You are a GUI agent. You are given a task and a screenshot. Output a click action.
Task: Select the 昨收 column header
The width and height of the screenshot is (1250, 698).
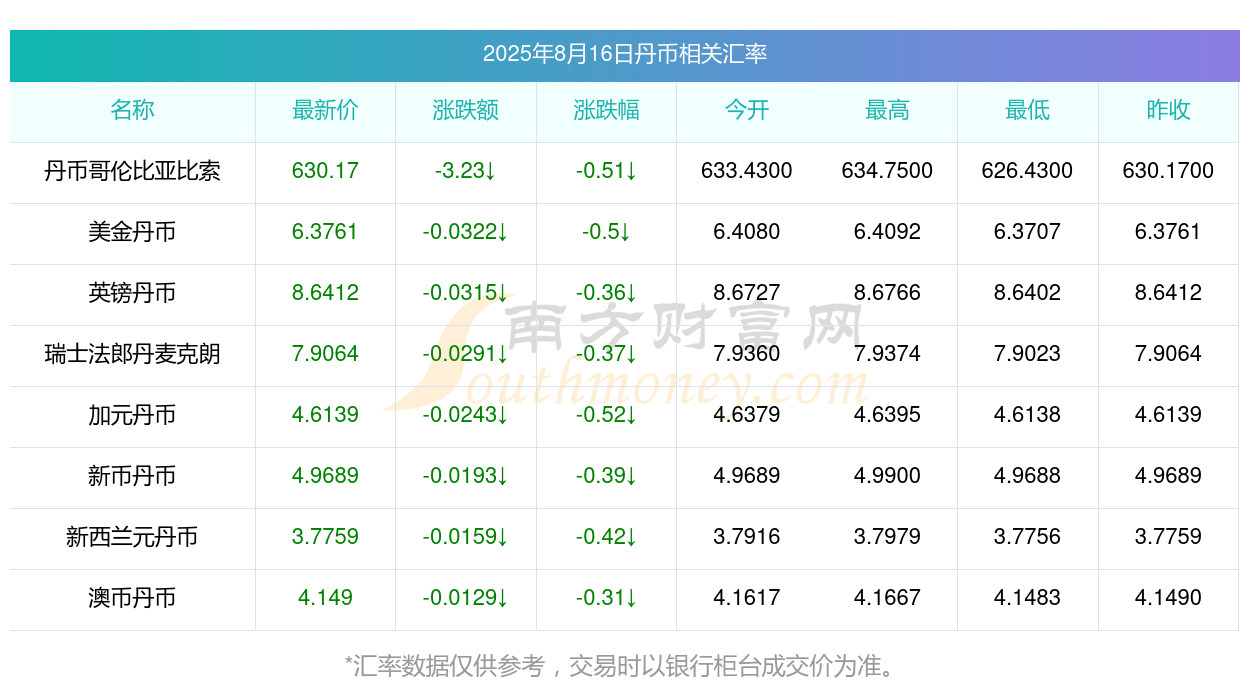(1168, 110)
